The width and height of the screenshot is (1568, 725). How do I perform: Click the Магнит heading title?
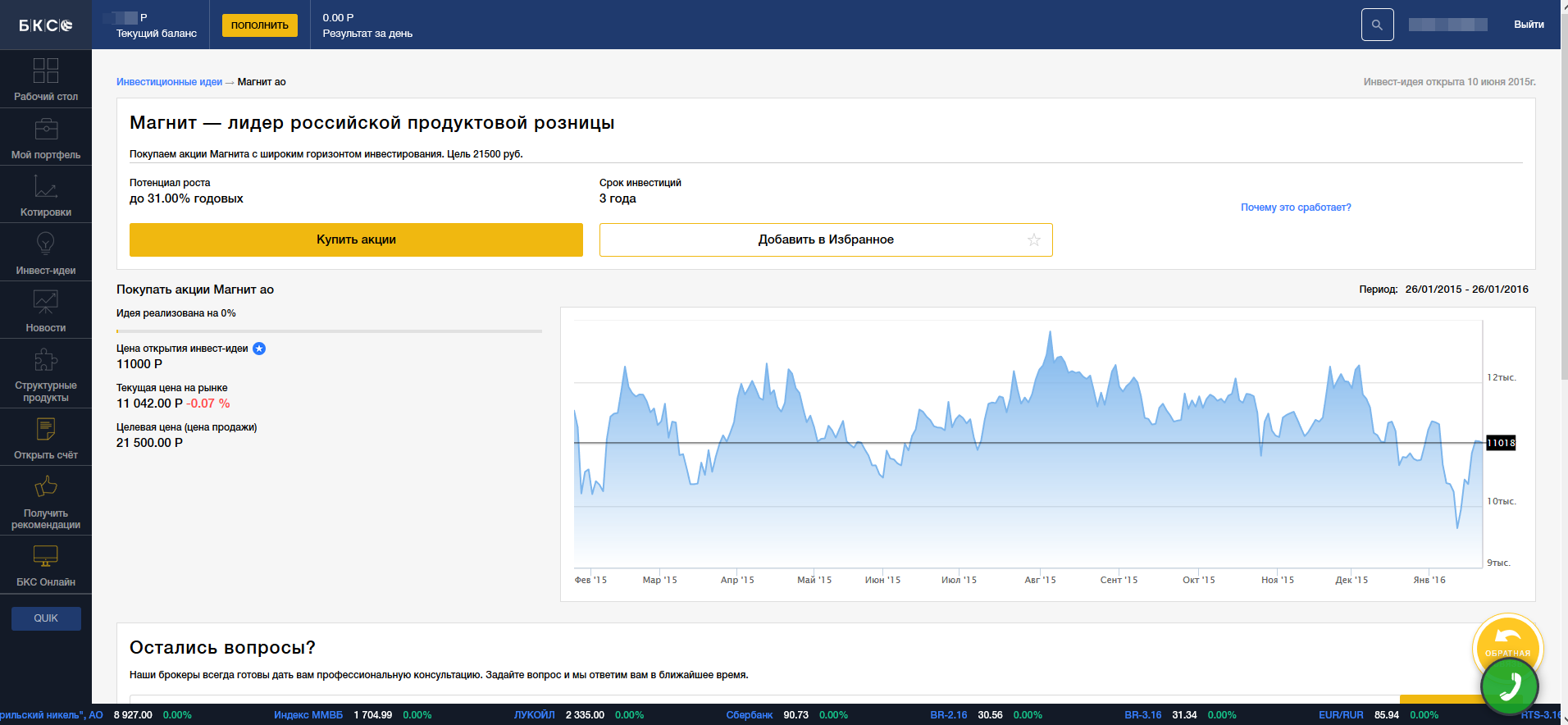[x=372, y=123]
